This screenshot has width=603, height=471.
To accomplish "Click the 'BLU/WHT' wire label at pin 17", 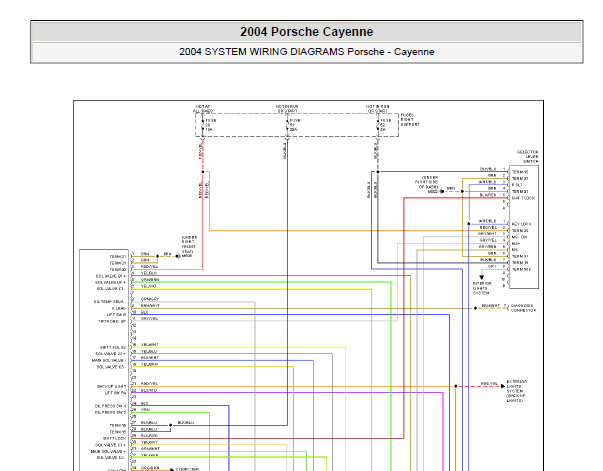I will pos(150,358).
